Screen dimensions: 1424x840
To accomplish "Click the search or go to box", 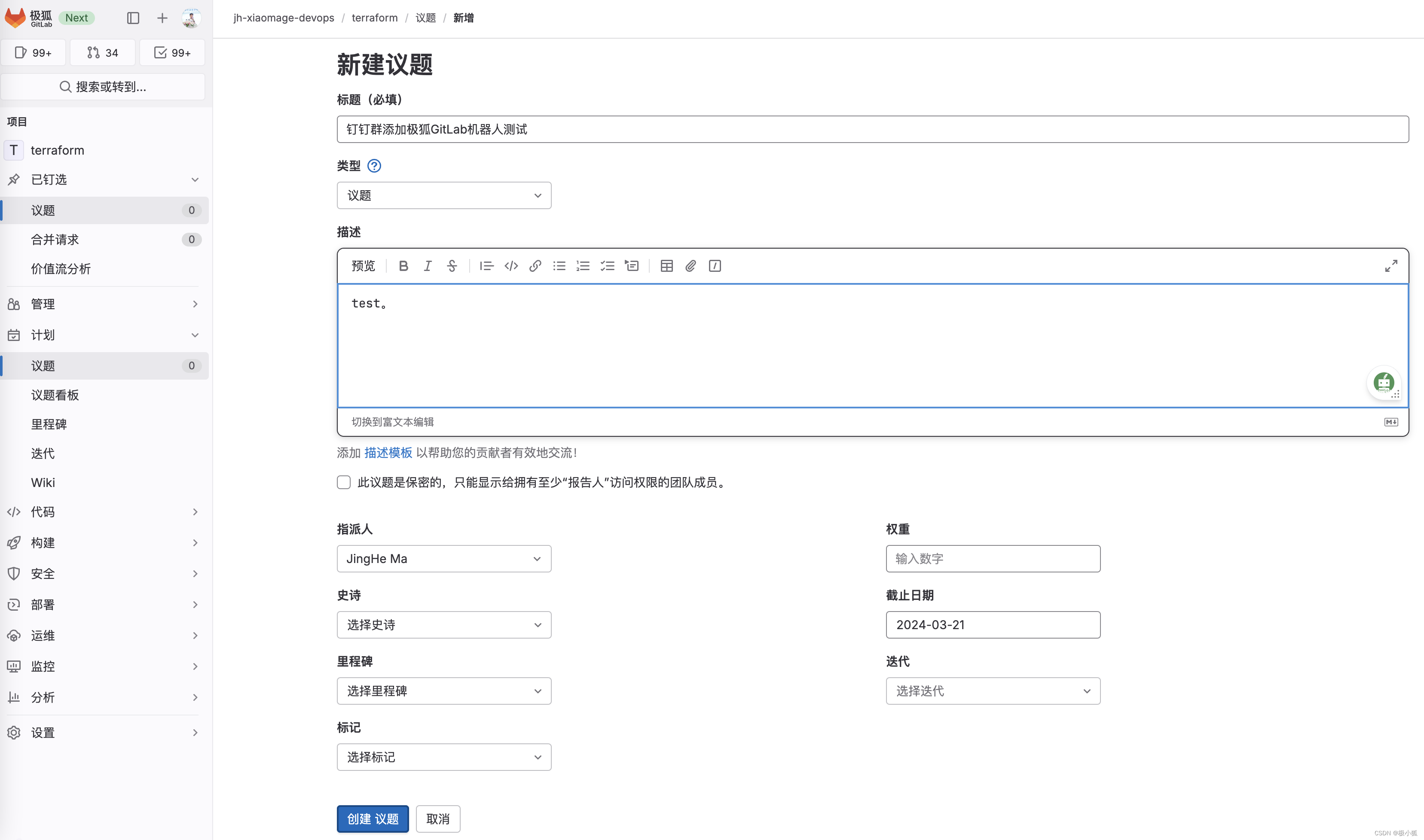I will 103,87.
